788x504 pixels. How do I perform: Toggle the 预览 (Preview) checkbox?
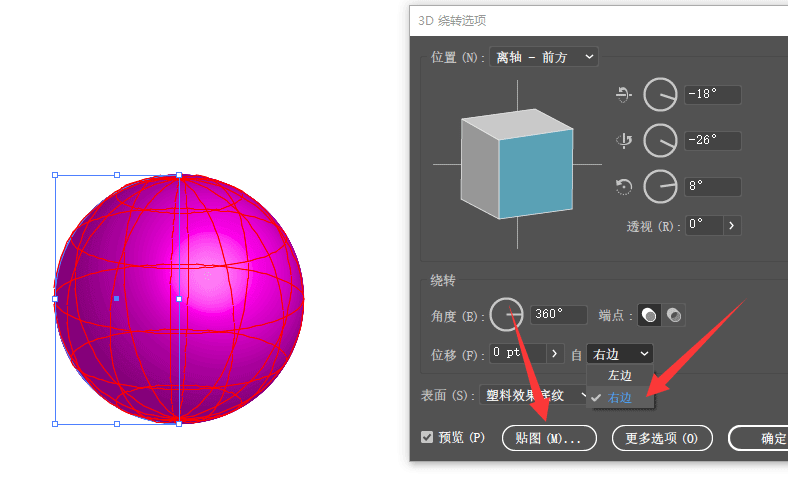(x=428, y=438)
